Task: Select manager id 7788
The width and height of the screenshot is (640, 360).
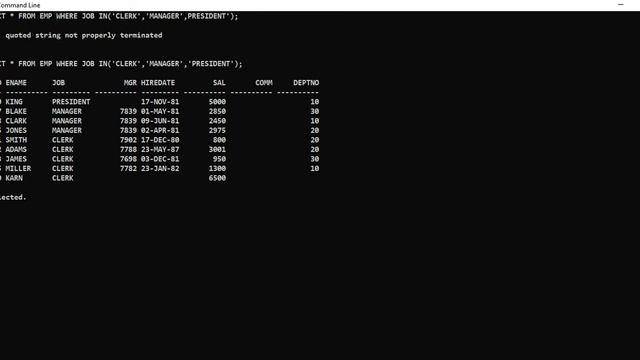Action: click(128, 150)
